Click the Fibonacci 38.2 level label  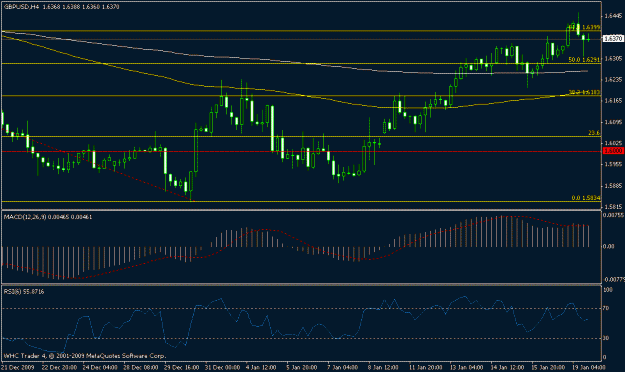pos(584,92)
